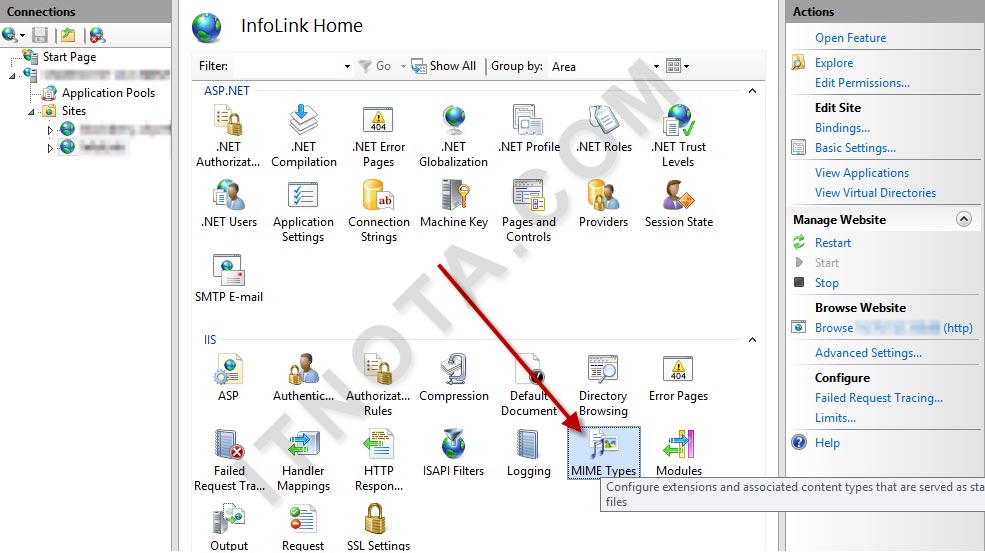
Task: Expand the first site under Sites
Action: (50, 130)
